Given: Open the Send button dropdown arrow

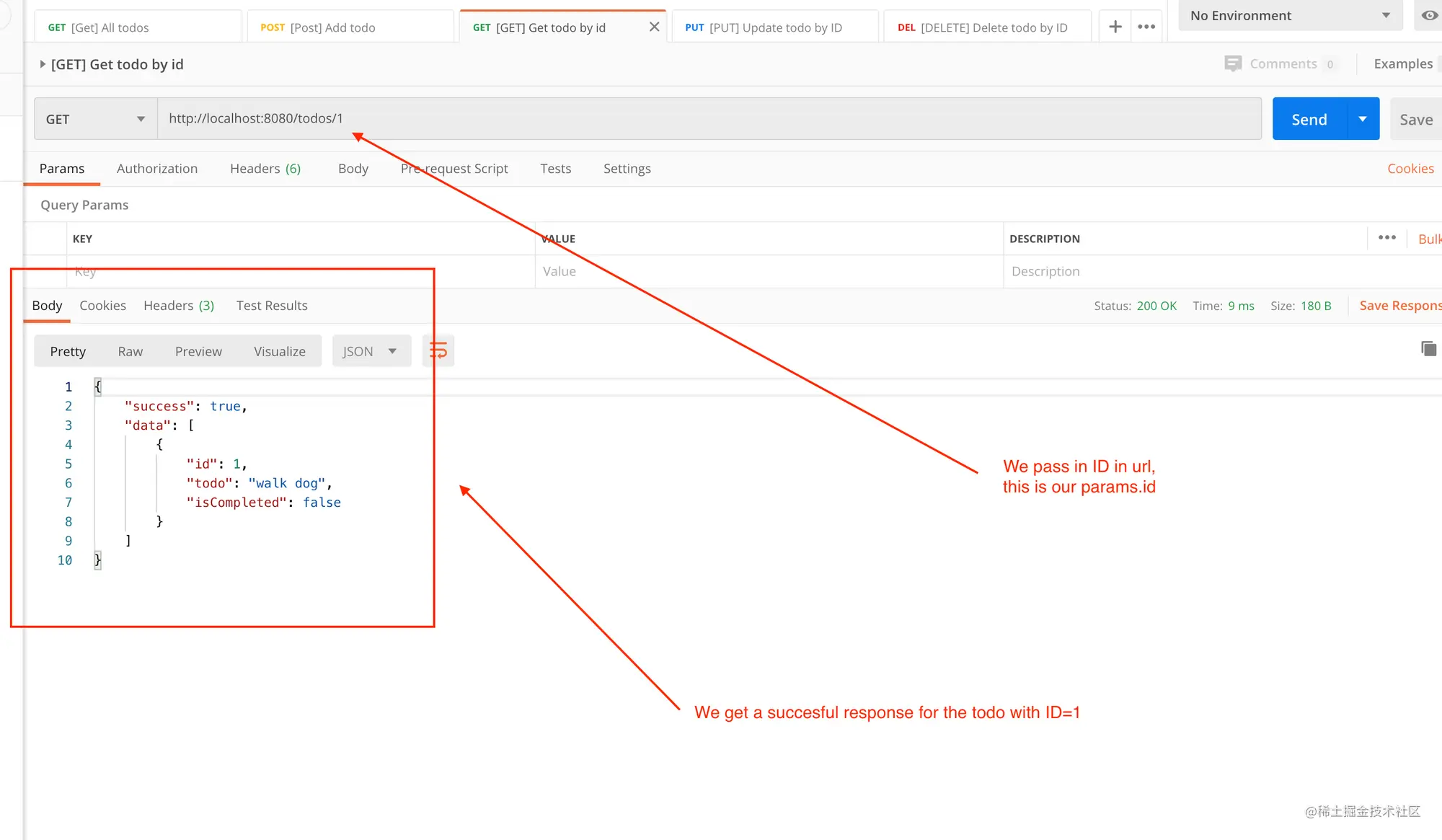Looking at the screenshot, I should [1363, 119].
